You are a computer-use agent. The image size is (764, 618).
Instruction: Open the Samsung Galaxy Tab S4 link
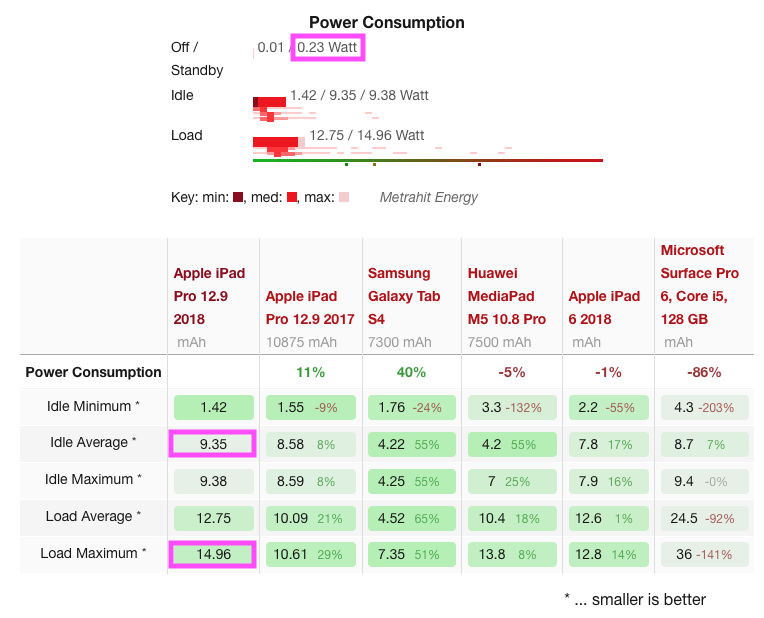pos(404,296)
